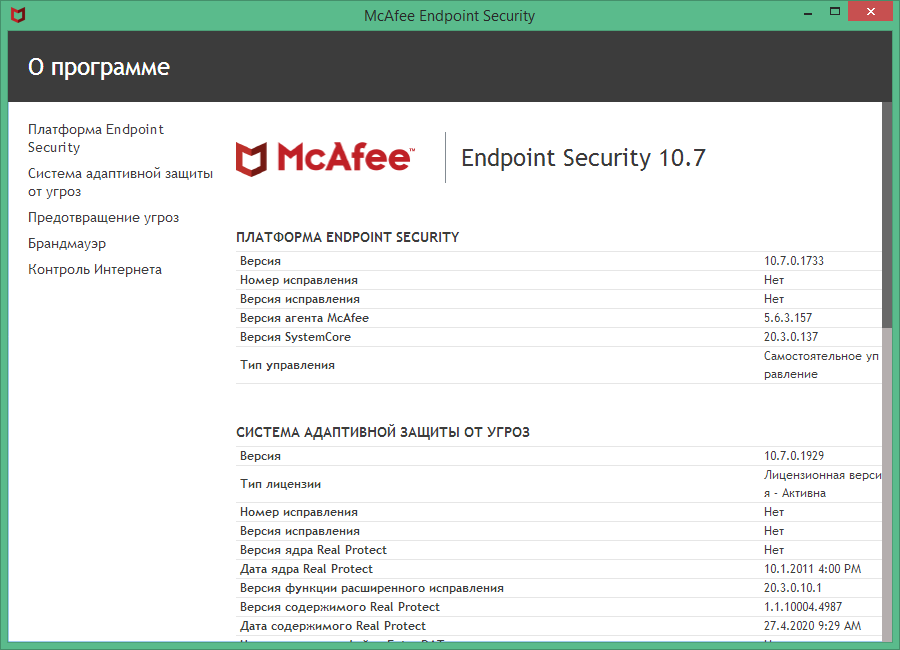
Task: Select content version 1.1.10004.4987
Action: tap(802, 607)
